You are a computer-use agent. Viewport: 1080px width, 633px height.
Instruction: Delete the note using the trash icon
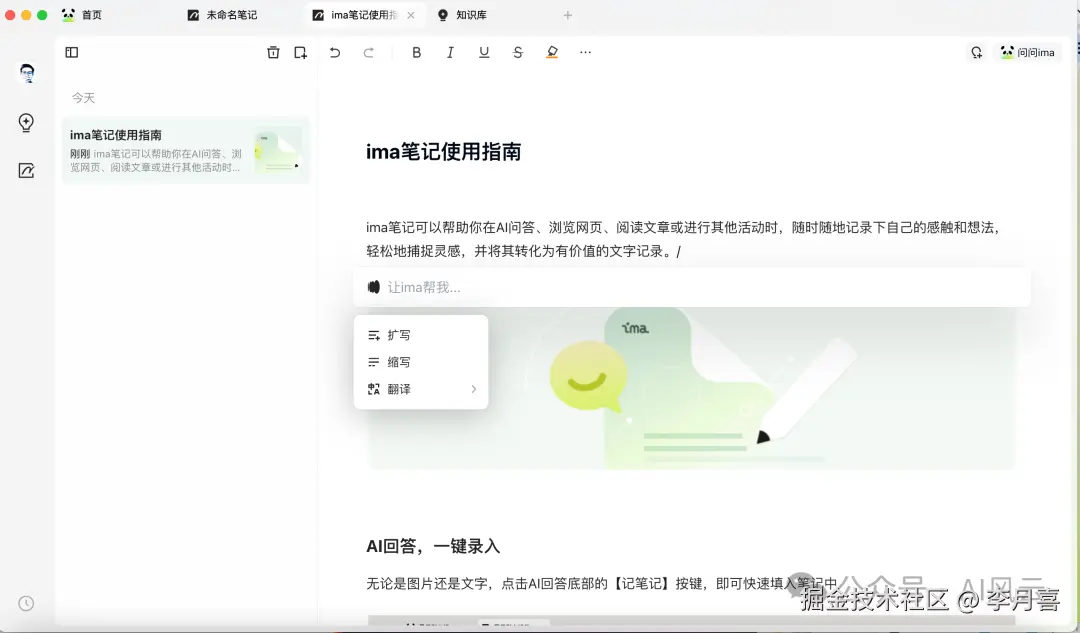[x=273, y=52]
